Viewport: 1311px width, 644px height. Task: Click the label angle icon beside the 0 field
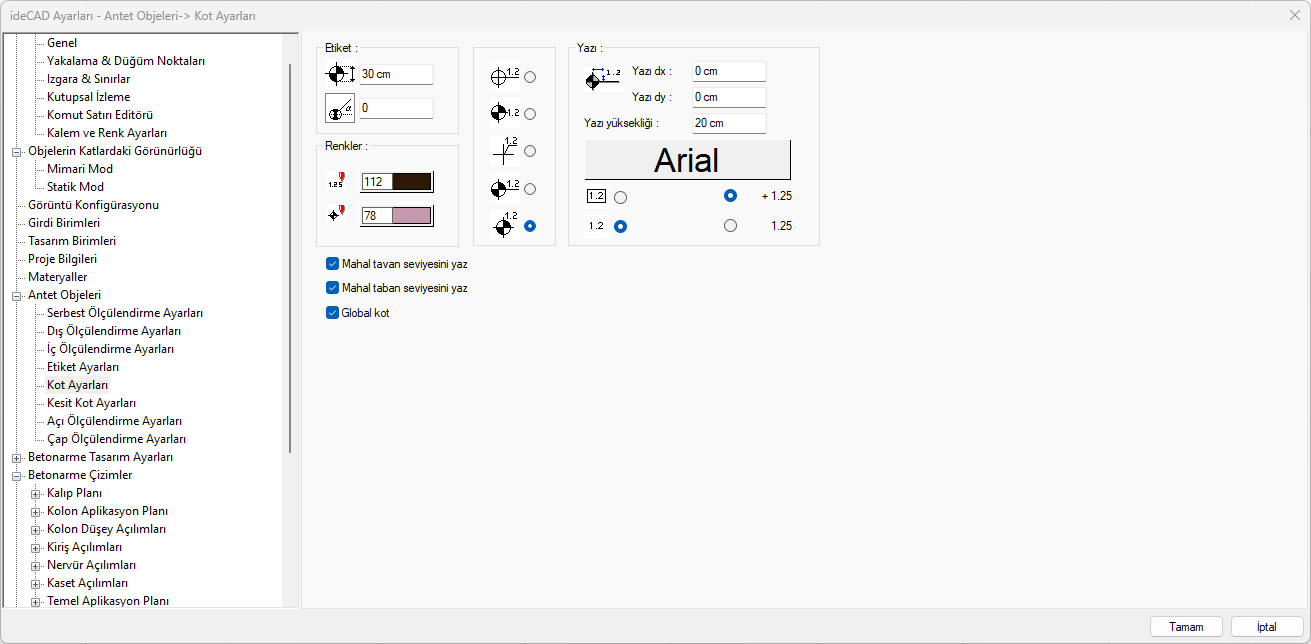340,108
